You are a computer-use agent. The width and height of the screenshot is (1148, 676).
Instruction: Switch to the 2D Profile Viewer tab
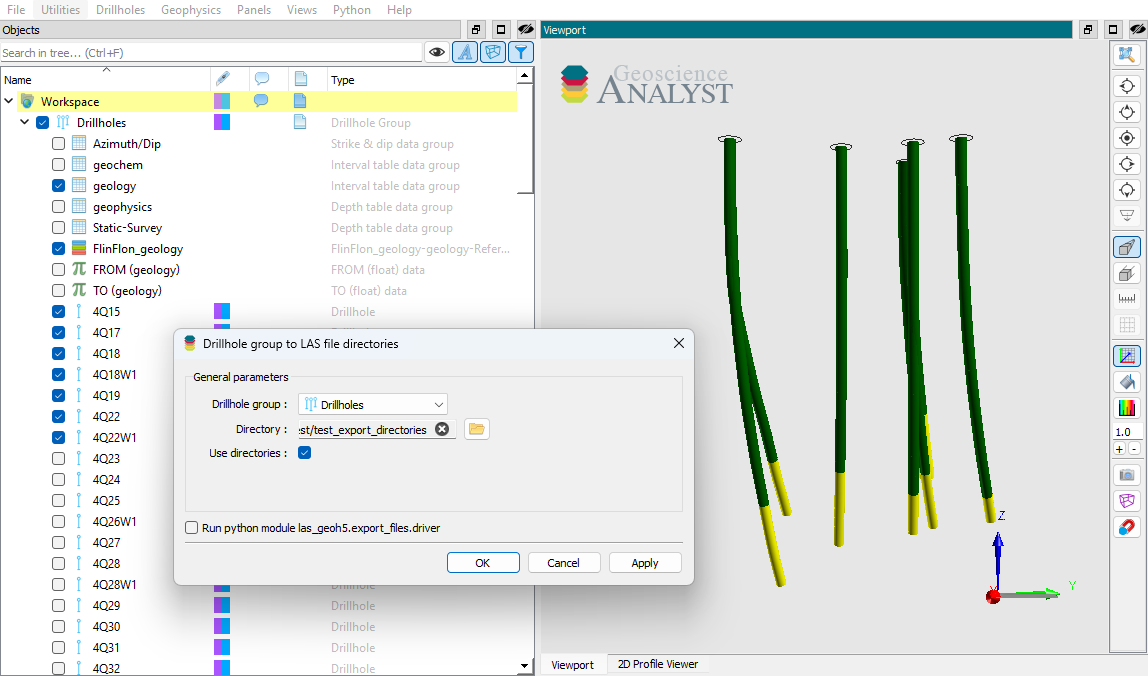pos(657,664)
